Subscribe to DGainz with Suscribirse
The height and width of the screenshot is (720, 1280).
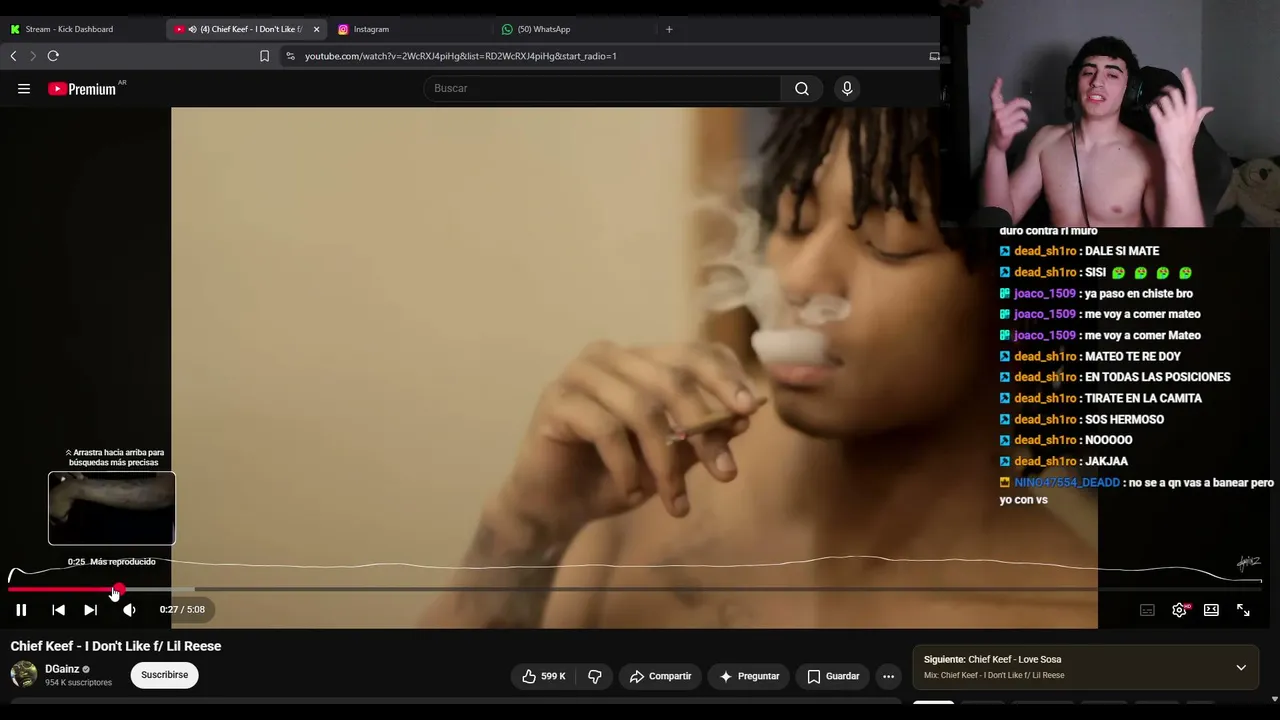pos(165,675)
